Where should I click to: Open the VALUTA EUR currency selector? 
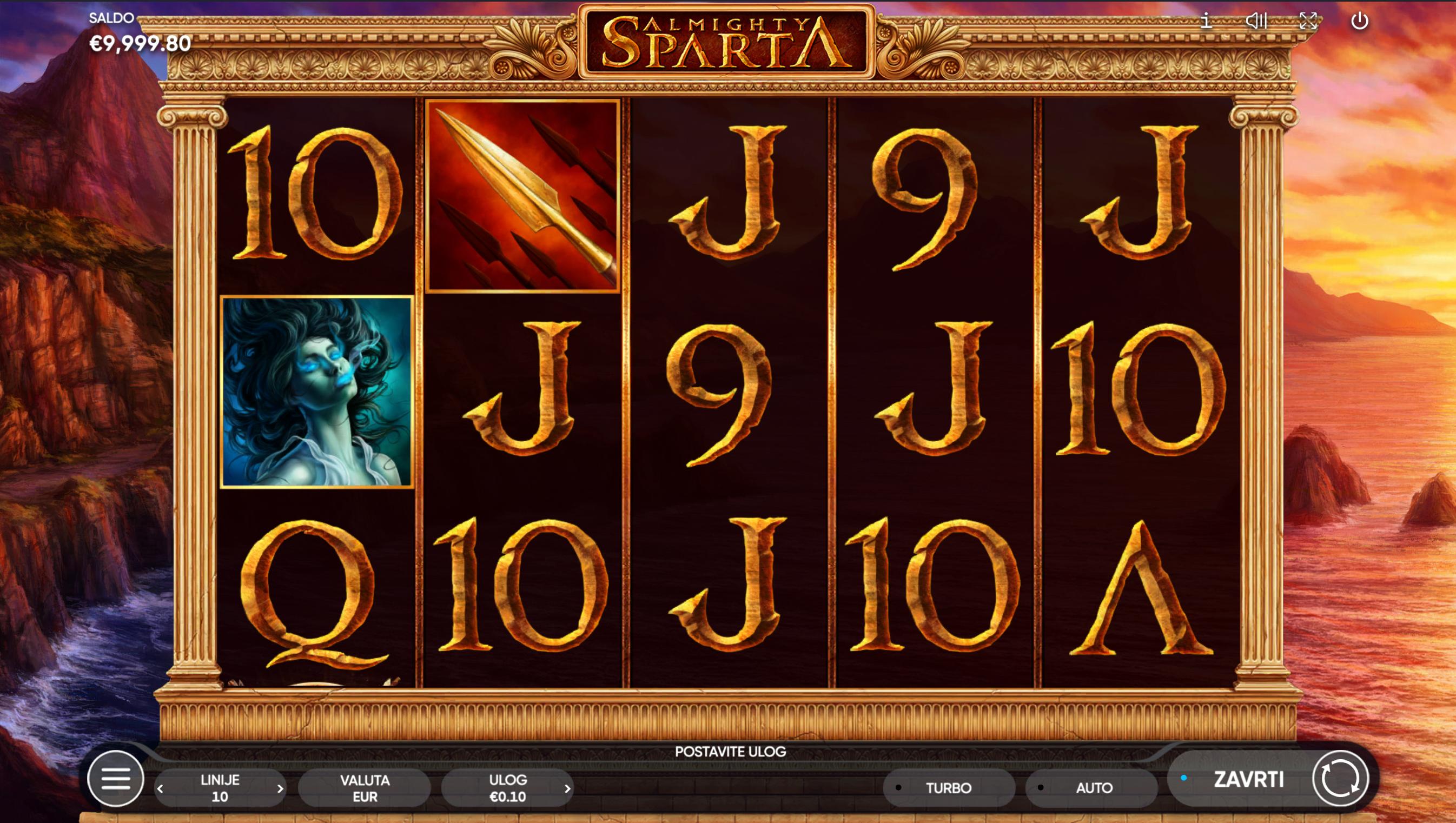pos(365,788)
